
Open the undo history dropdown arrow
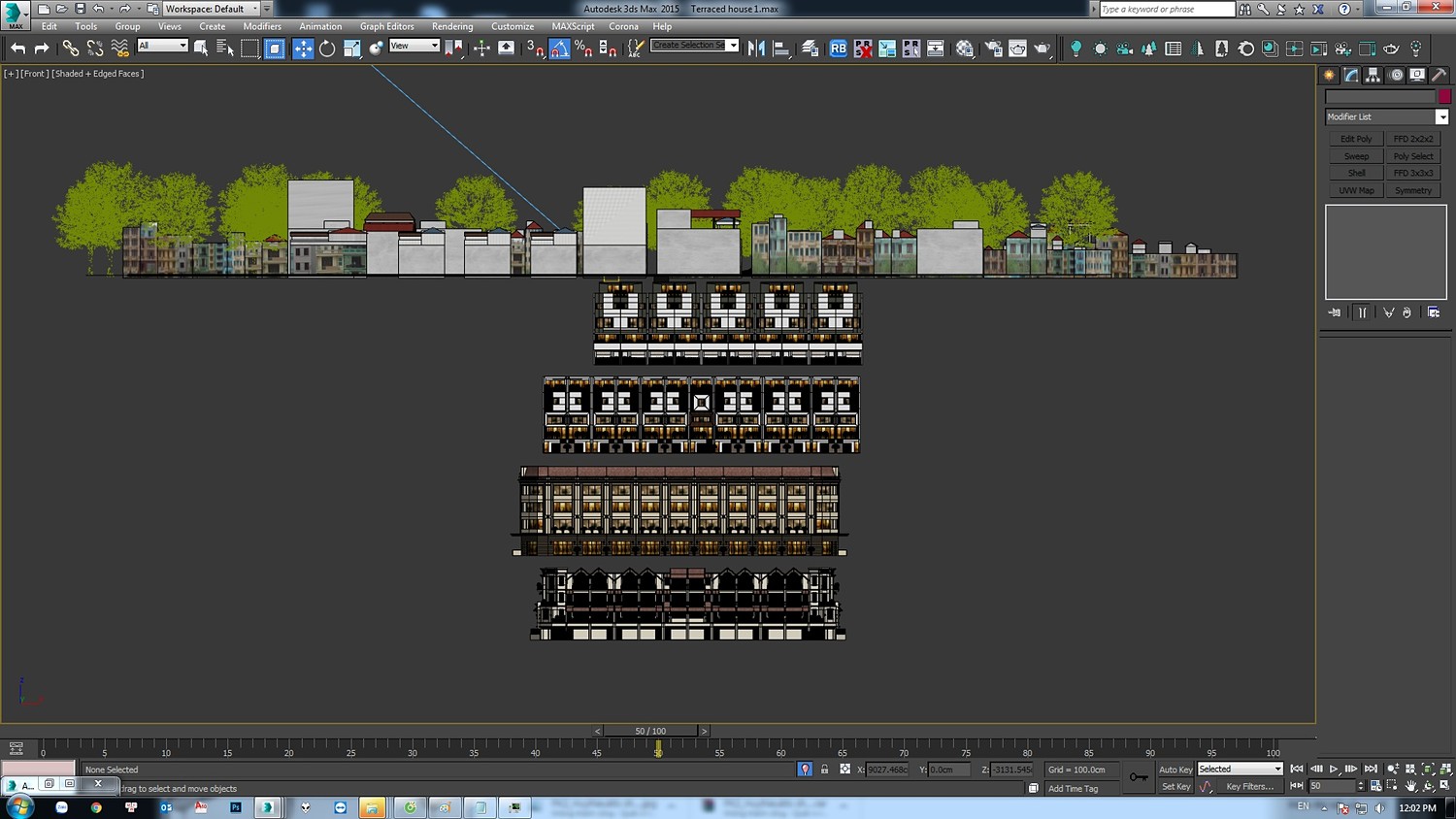click(111, 9)
